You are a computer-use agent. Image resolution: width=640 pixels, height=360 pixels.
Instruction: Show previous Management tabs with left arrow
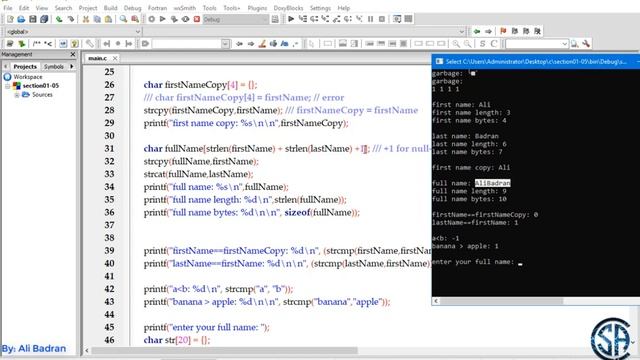[5, 66]
